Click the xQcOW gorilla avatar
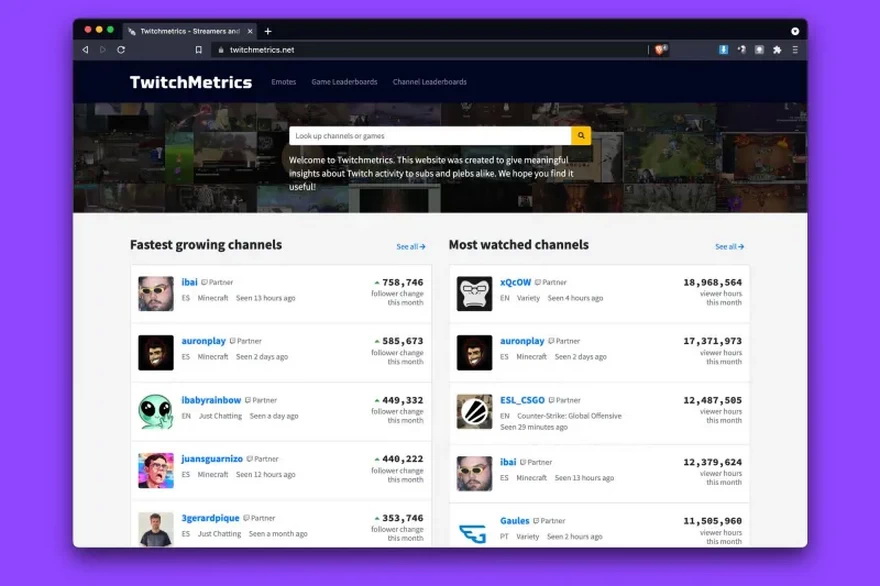The height and width of the screenshot is (586, 880). tap(474, 294)
